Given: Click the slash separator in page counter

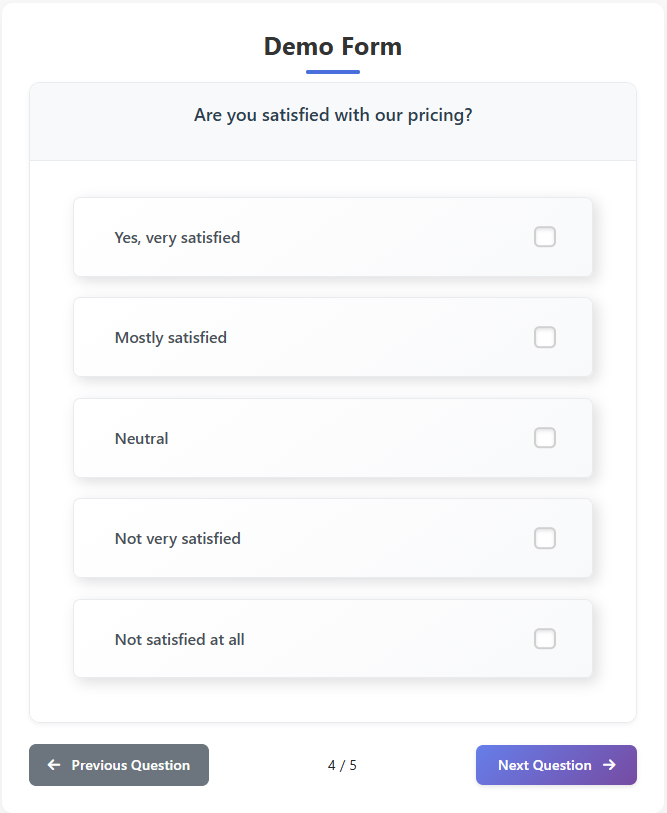Looking at the screenshot, I should pyautogui.click(x=342, y=766).
